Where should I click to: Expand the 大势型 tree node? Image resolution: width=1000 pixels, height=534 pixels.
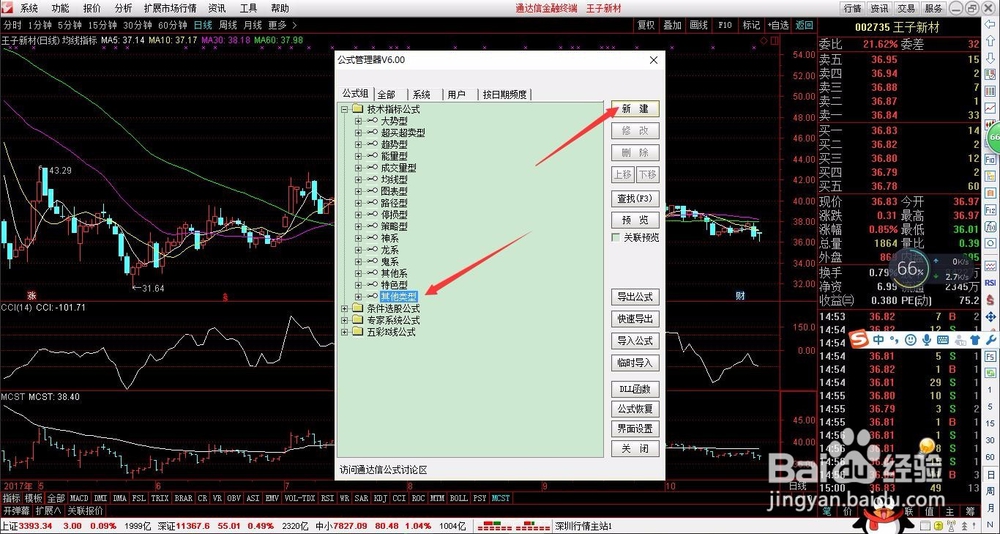tap(358, 121)
